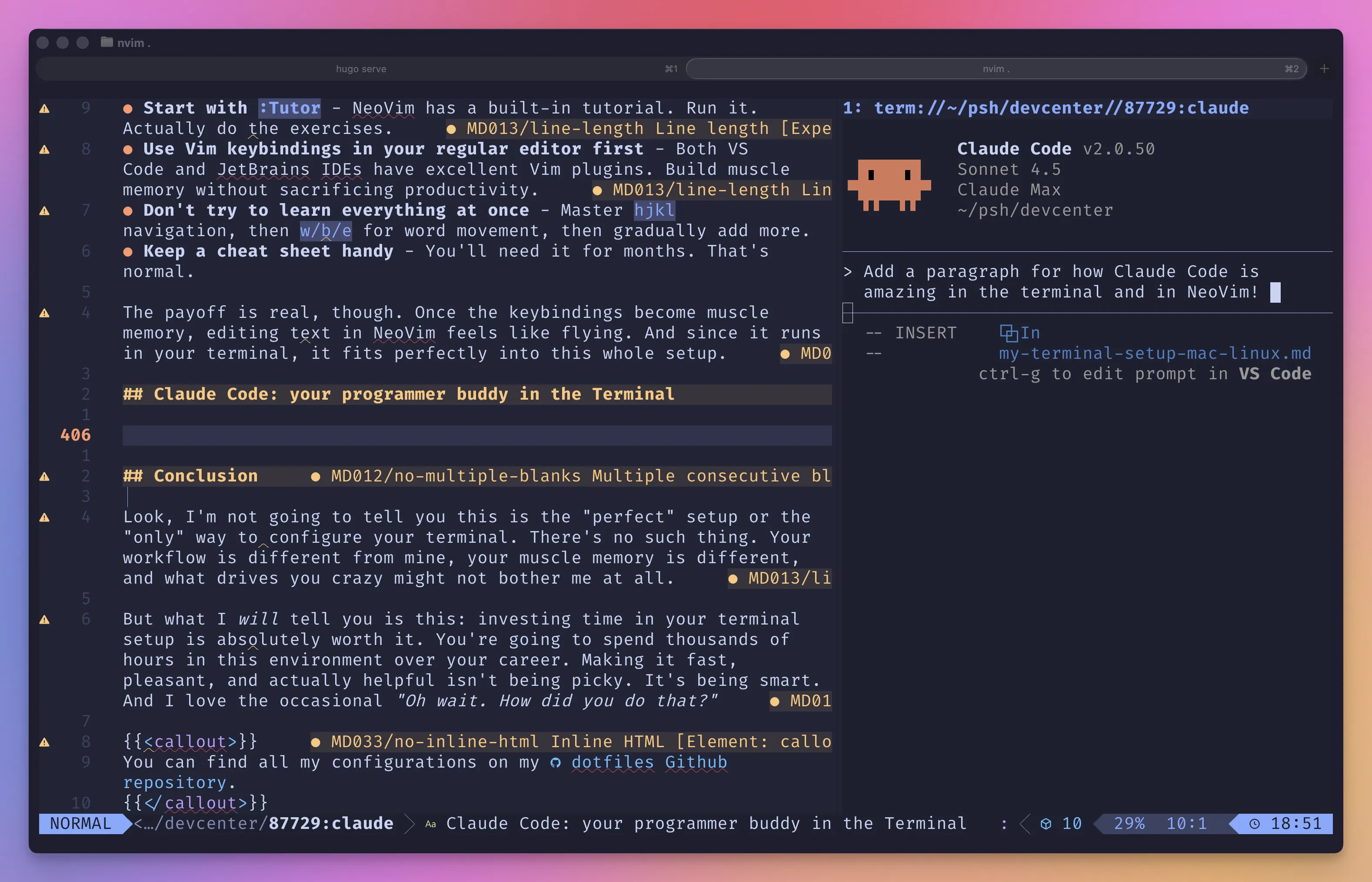
Task: Click the statusline breadcrumb chevron after 87729:claude
Action: point(409,824)
